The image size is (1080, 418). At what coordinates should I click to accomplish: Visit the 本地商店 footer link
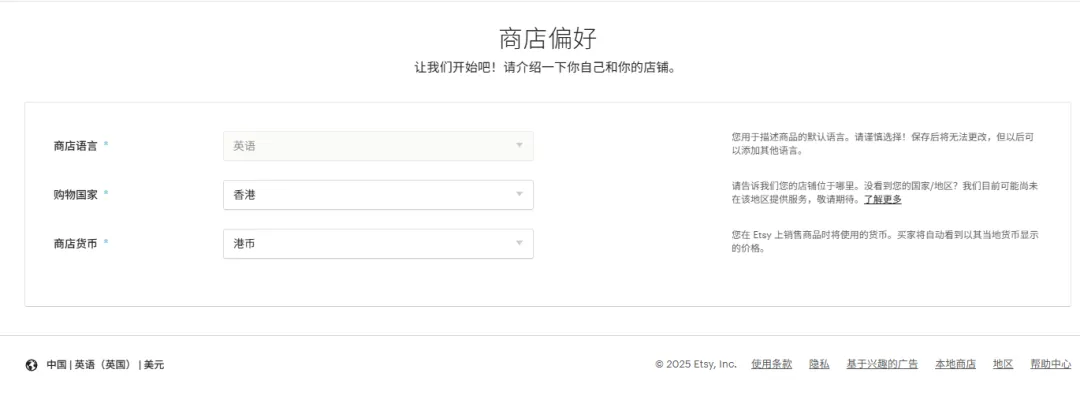click(x=955, y=364)
